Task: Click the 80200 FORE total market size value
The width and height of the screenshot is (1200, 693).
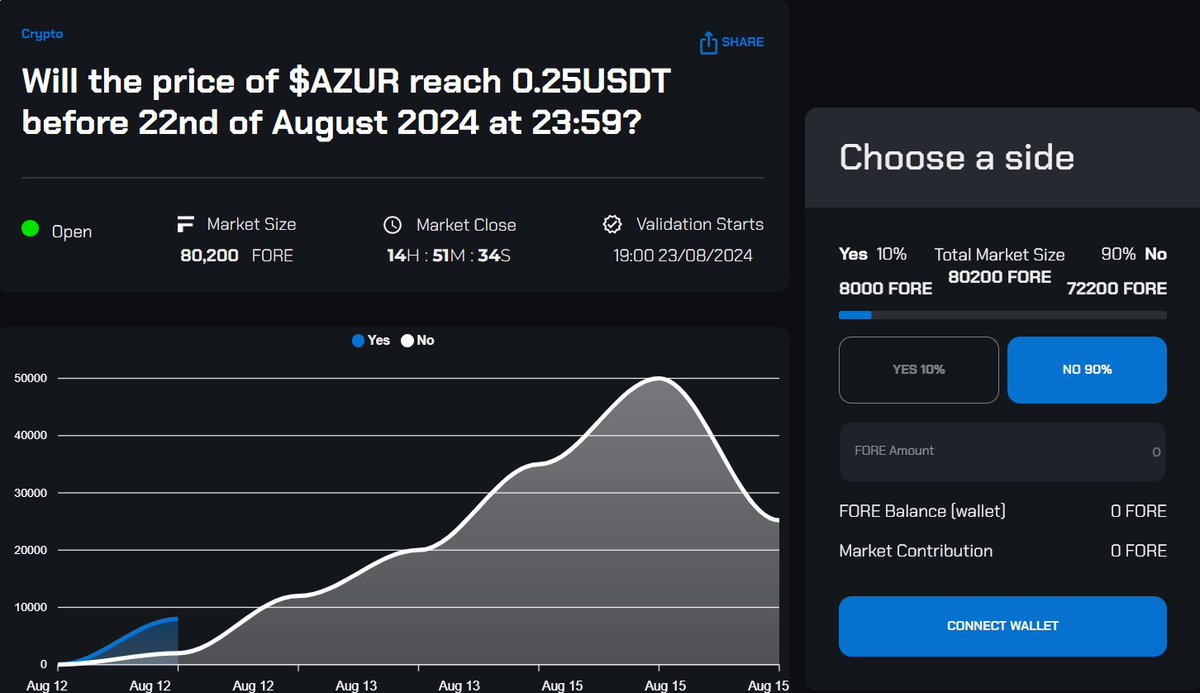Action: (x=1000, y=277)
